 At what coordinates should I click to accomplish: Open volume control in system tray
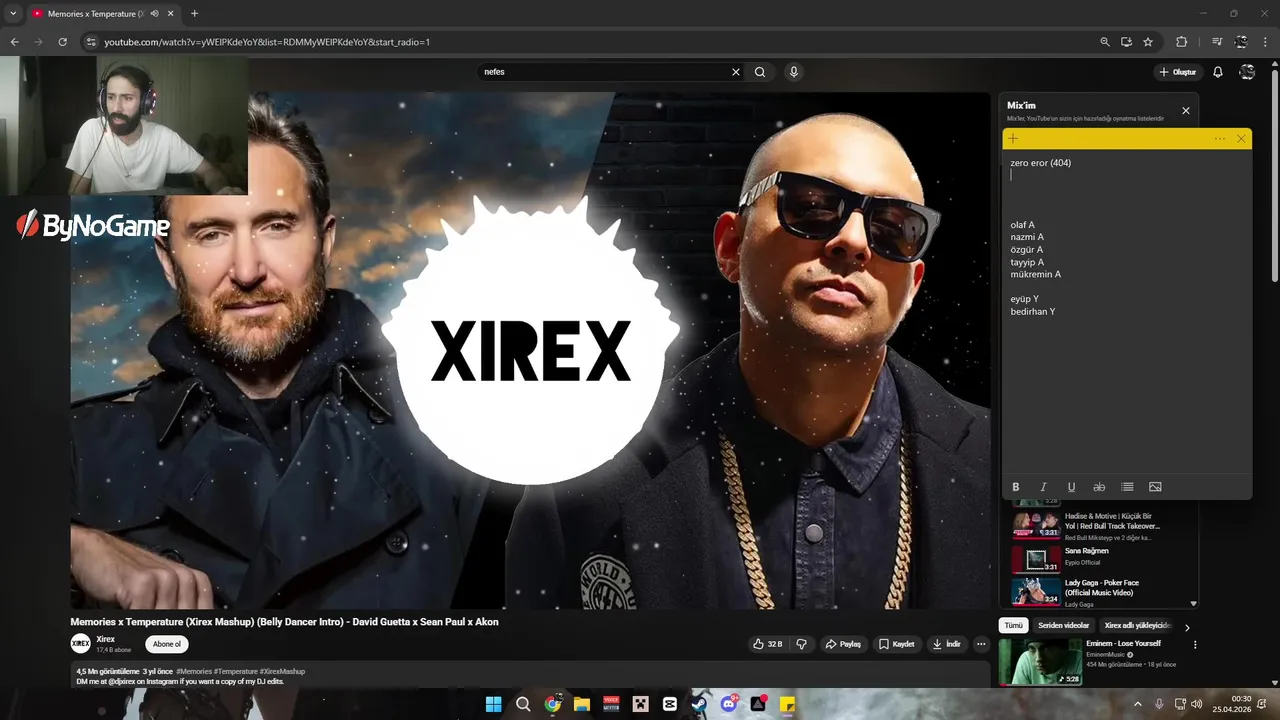(x=1197, y=704)
